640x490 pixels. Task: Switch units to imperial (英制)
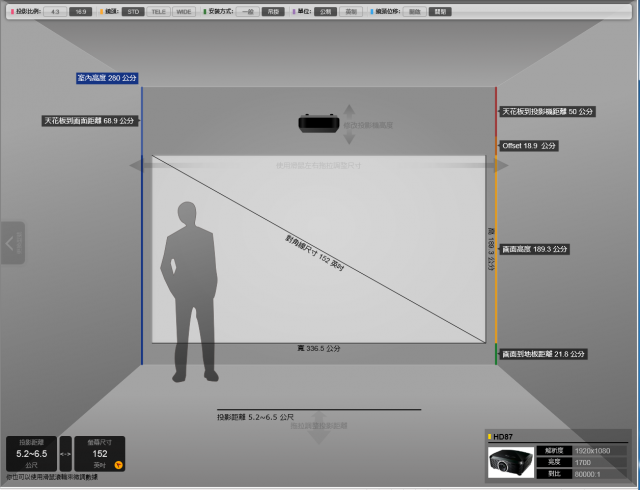click(x=351, y=11)
